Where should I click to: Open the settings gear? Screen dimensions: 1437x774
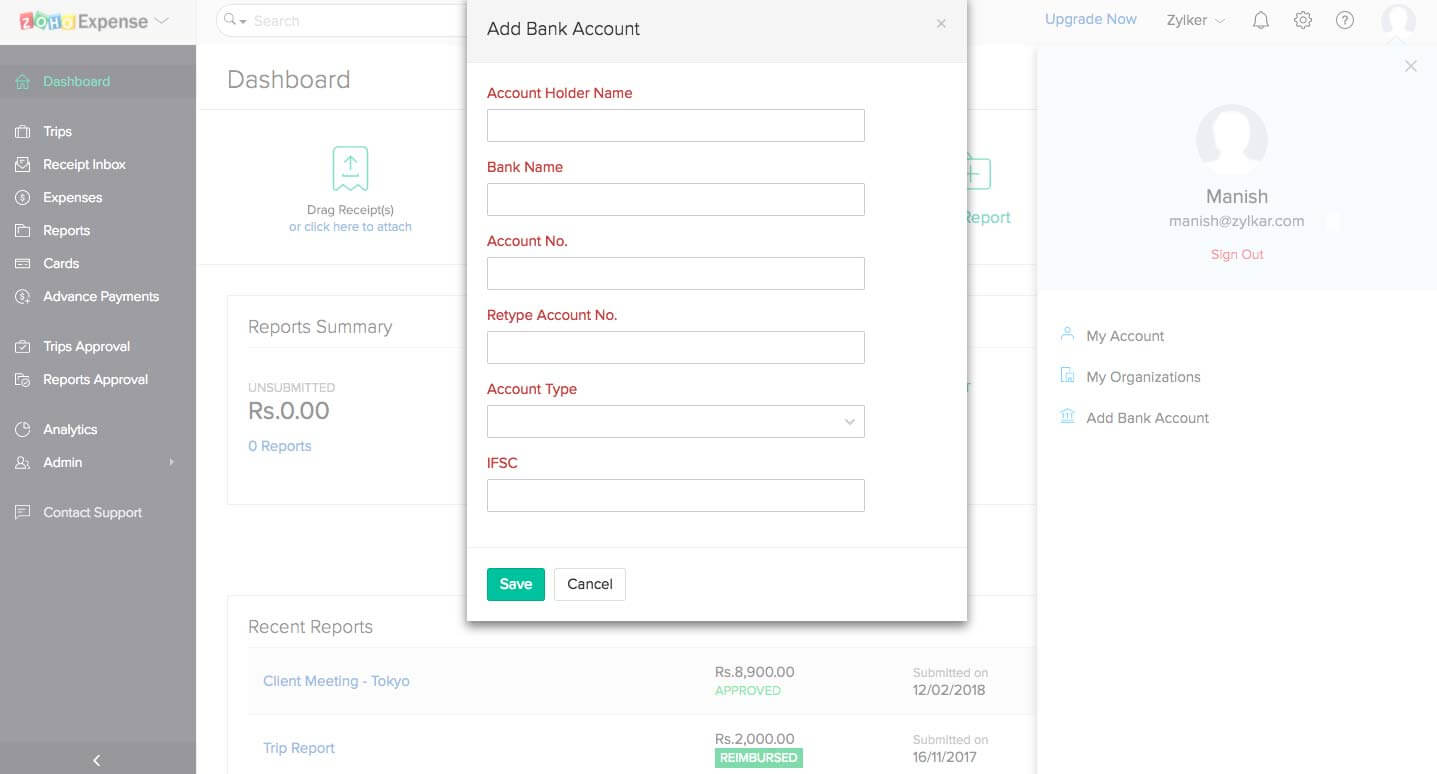tap(1302, 19)
